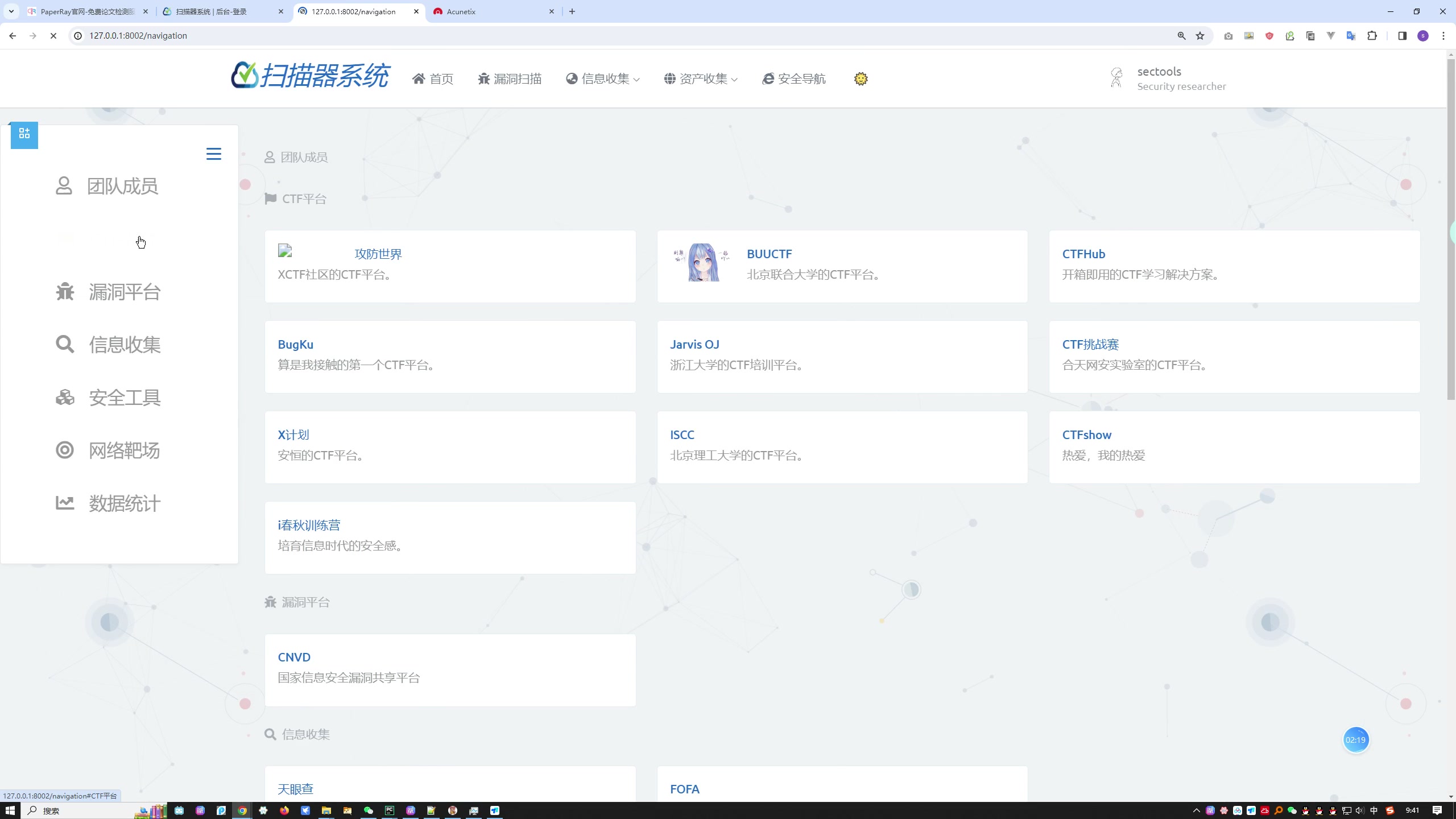Switch to the Acunetix browser tab
Screen dimensions: 1456x819
(494, 11)
